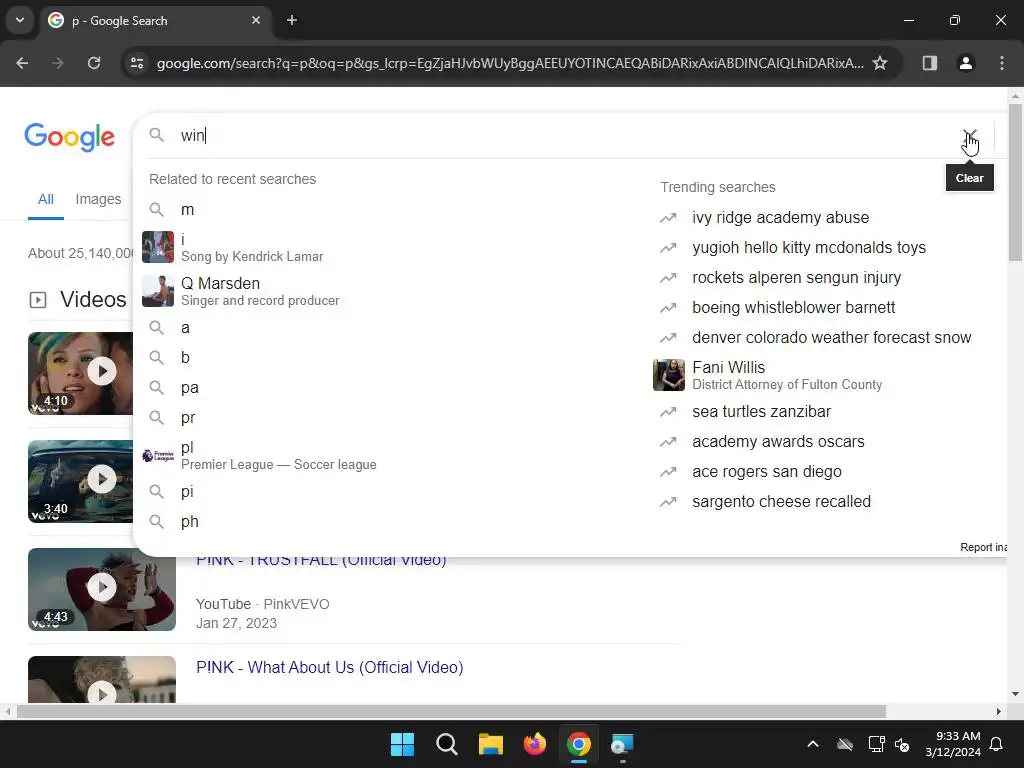
Task: Go back with the browser back arrow
Action: click(x=22, y=63)
